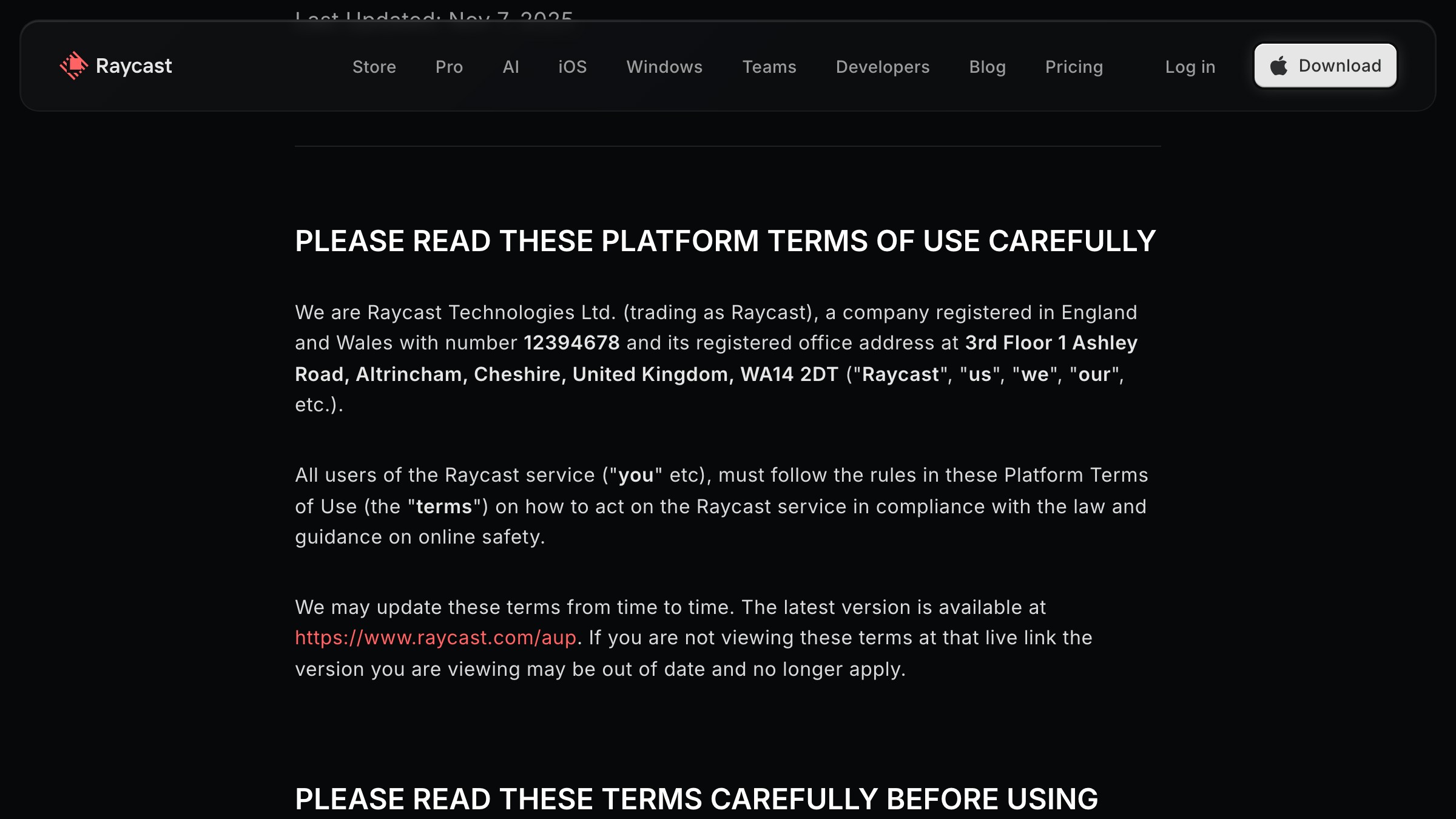Click the text 'guidance on online safety.'
The height and width of the screenshot is (819, 1456).
pos(420,537)
